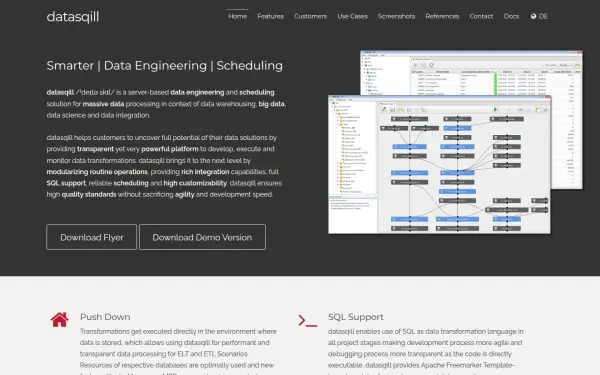Click the globe language icon
Screen dimensions: 600x375
[x=533, y=16]
